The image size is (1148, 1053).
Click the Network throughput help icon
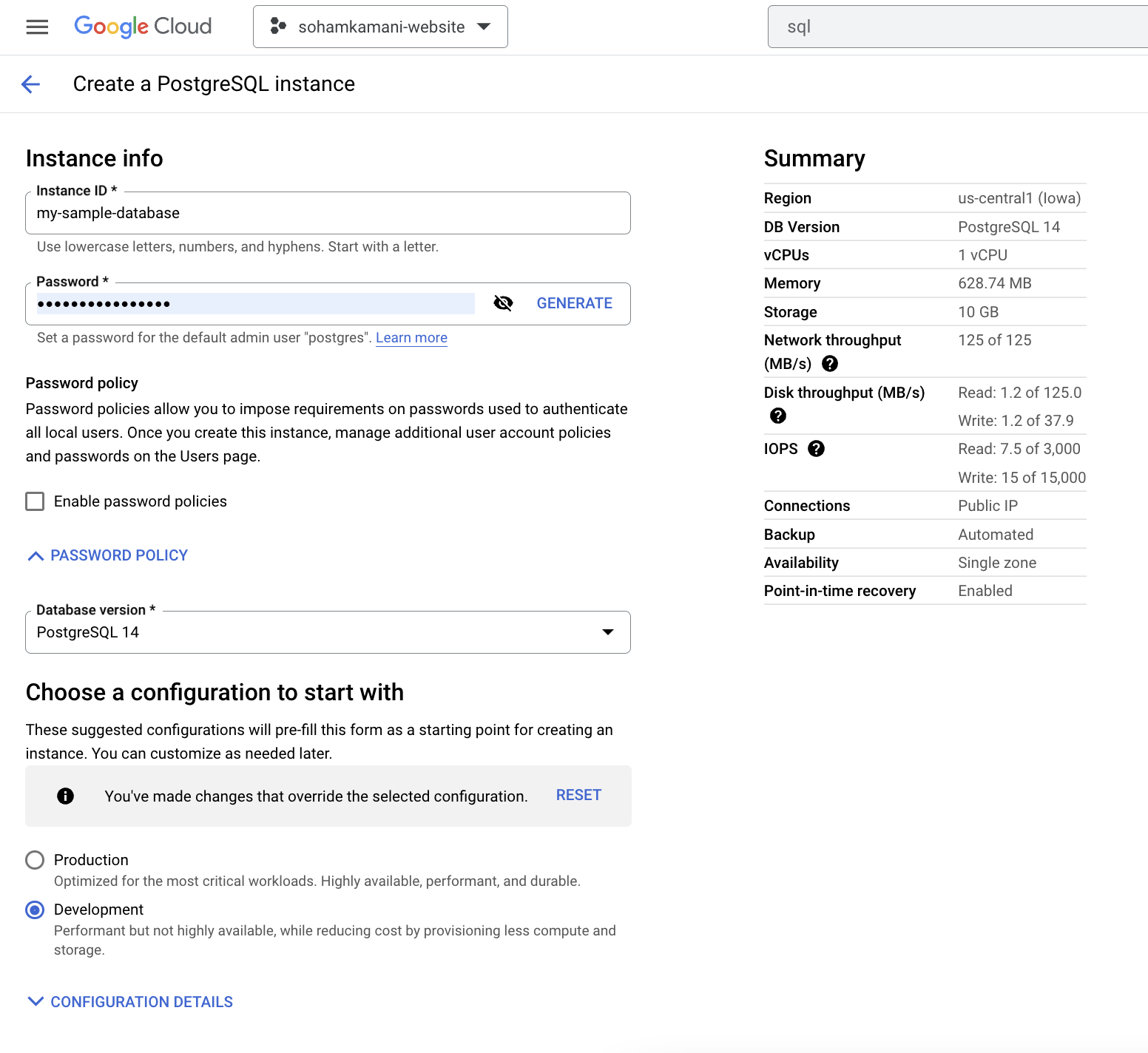[x=830, y=364]
